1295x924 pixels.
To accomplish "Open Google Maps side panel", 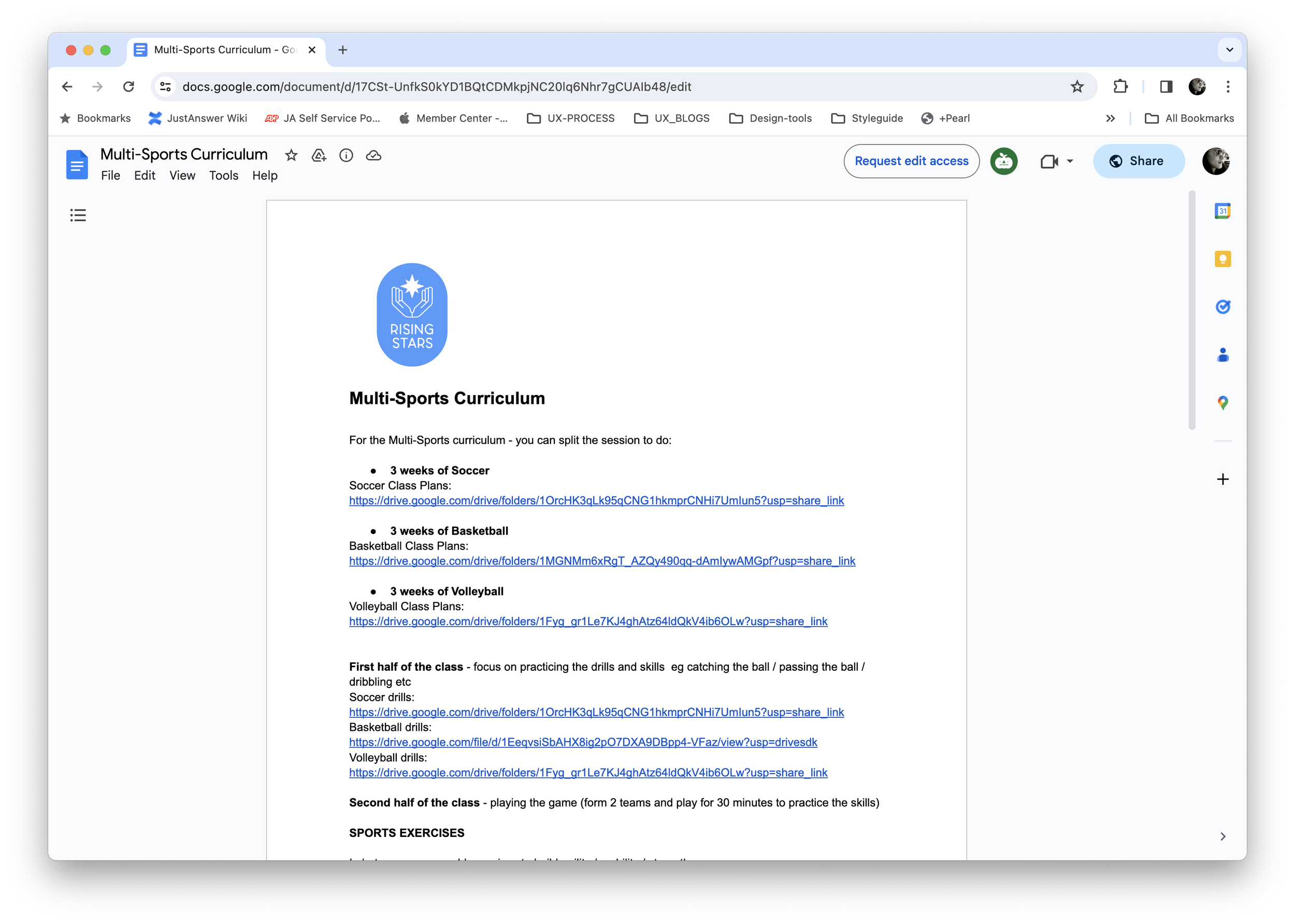I will 1222,403.
